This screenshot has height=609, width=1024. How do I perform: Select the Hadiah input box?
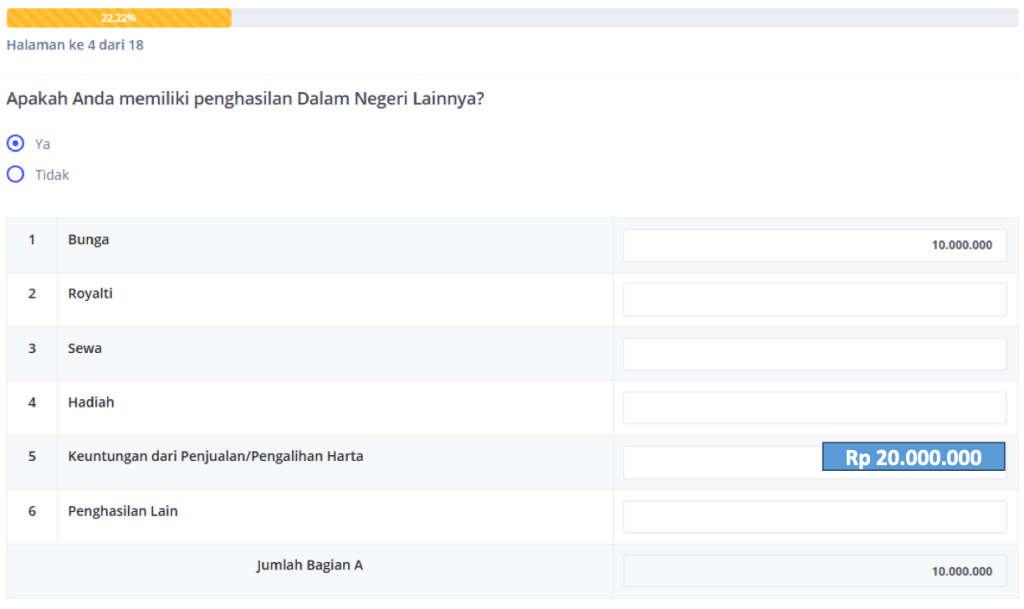pos(814,407)
